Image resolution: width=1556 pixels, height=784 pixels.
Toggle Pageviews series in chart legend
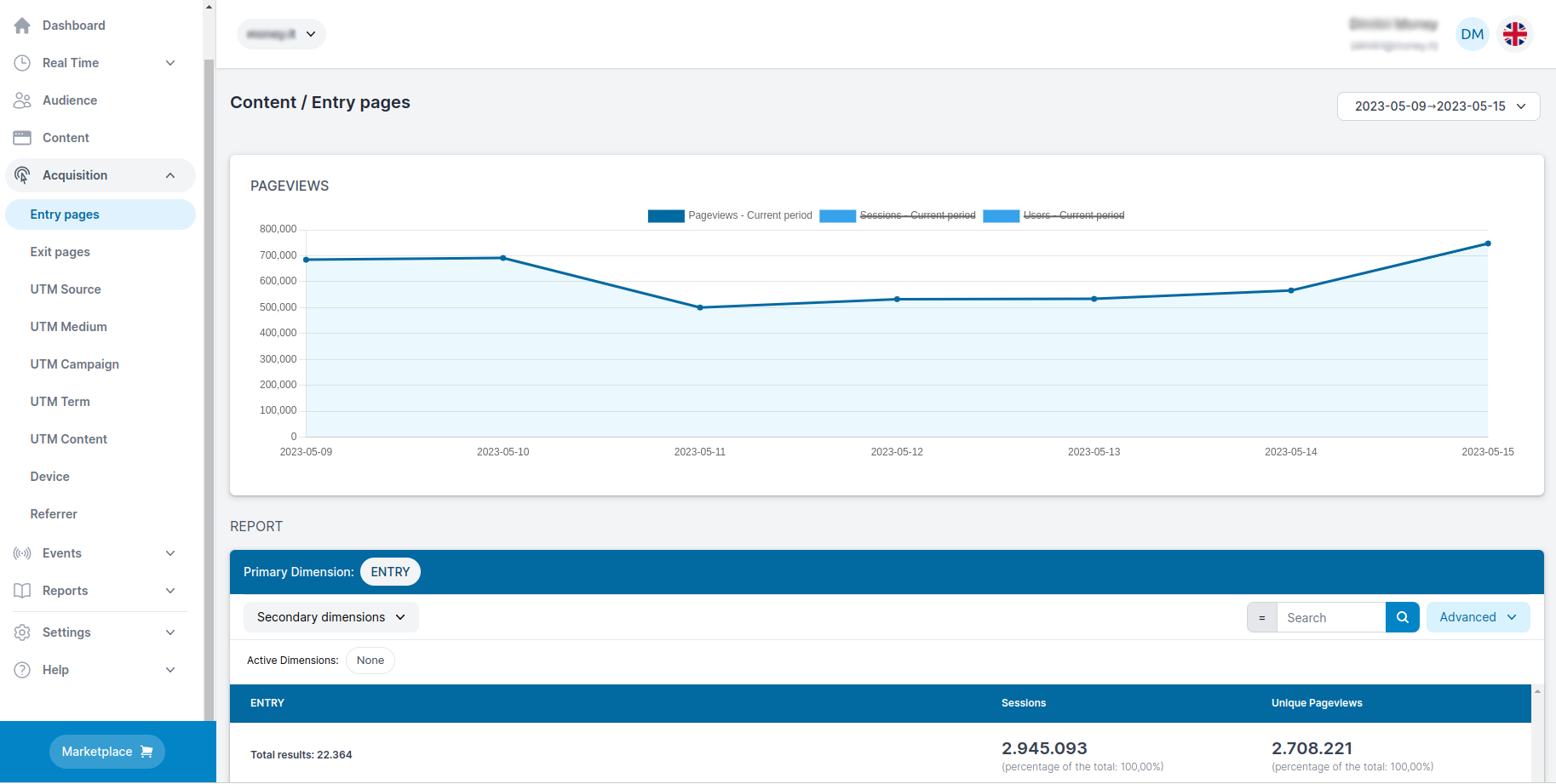(730, 215)
